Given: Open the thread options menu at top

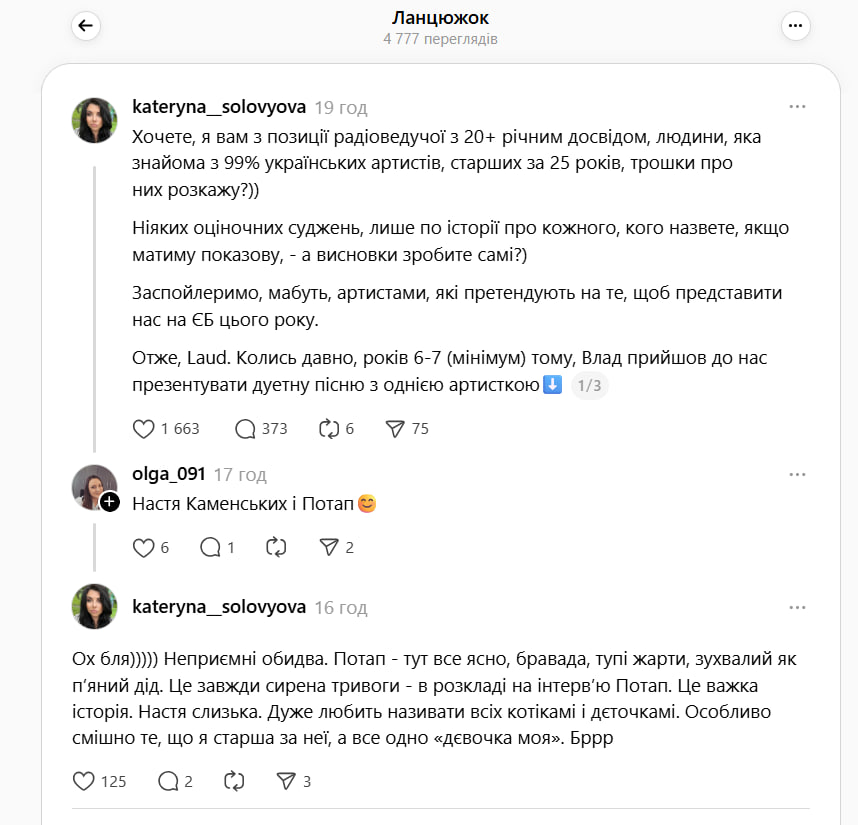Looking at the screenshot, I should 795,27.
